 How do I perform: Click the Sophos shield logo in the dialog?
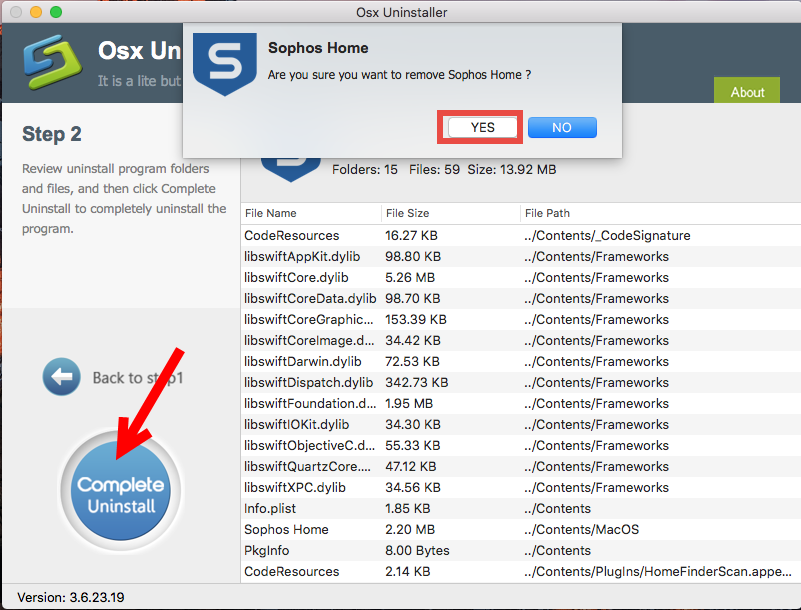(225, 62)
